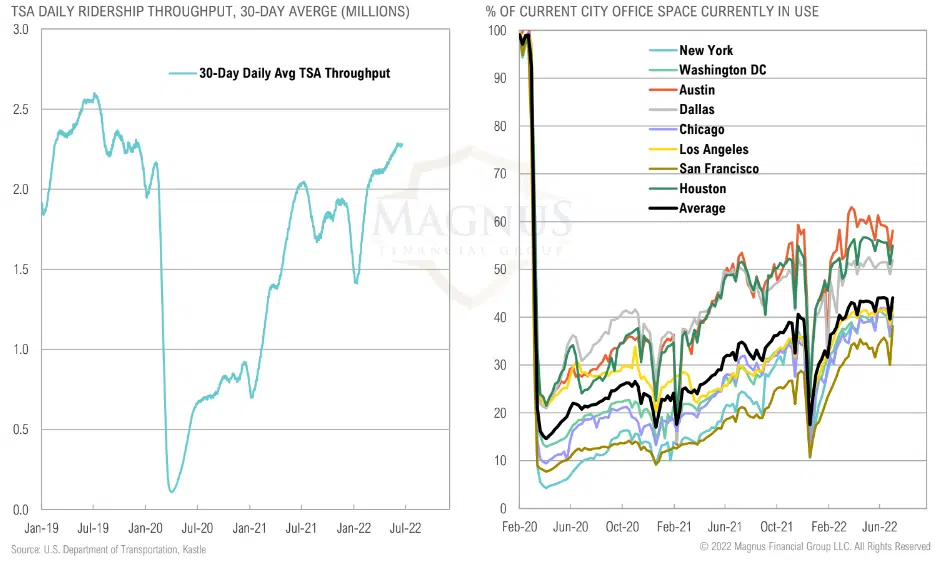Click the Jan-19 x-axis label

(x=40, y=524)
